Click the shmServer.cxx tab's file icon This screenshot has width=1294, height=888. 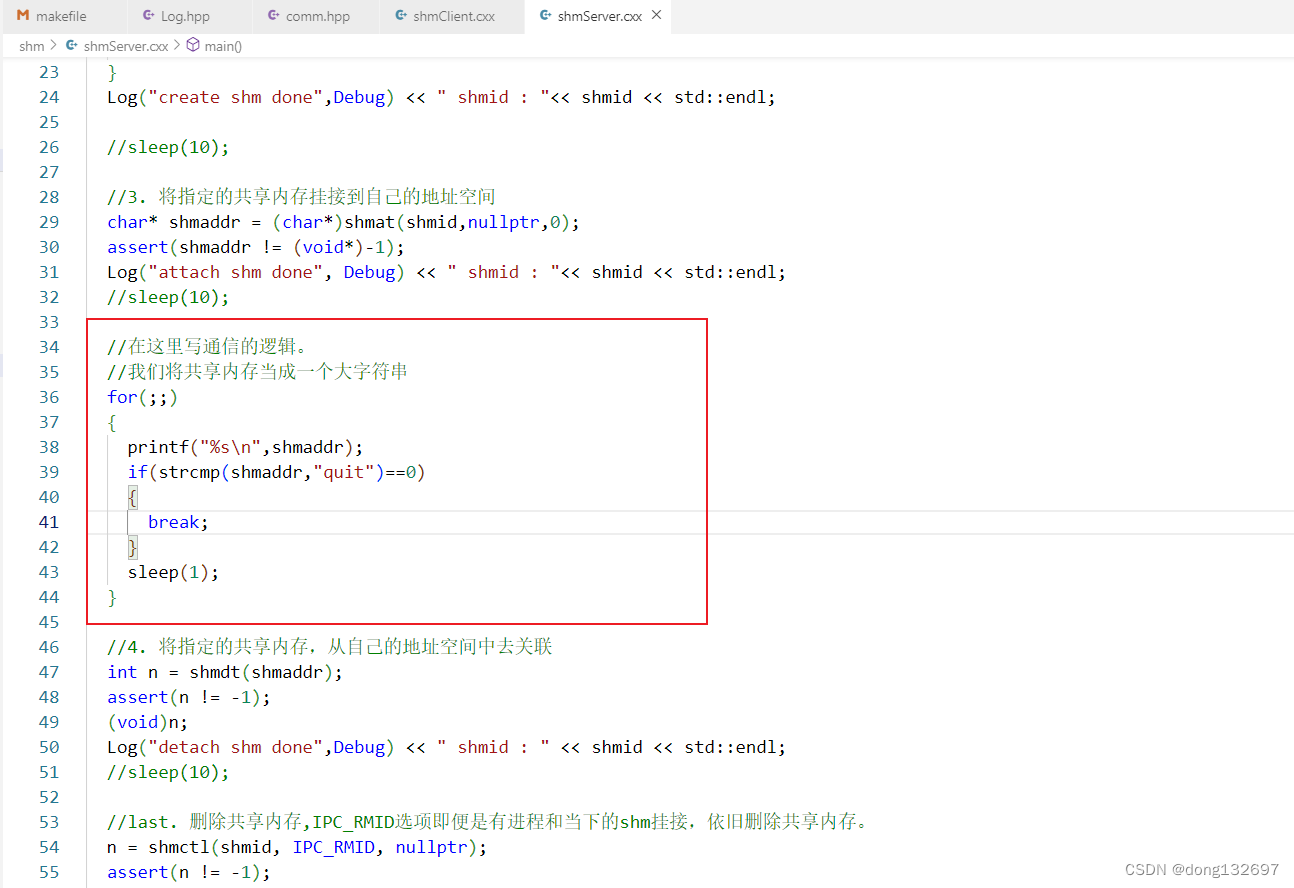545,16
